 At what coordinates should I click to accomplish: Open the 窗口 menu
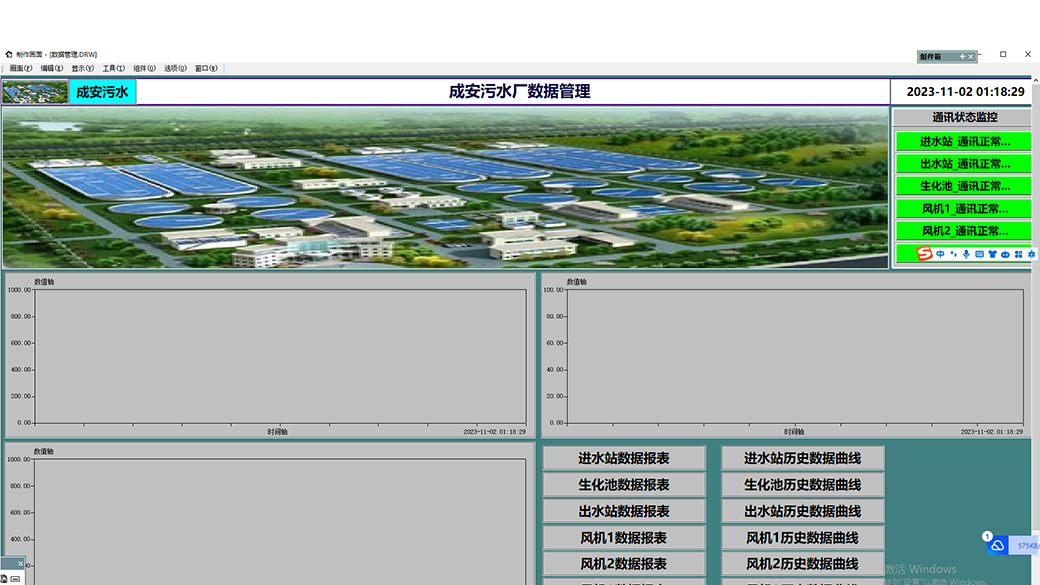pos(206,68)
